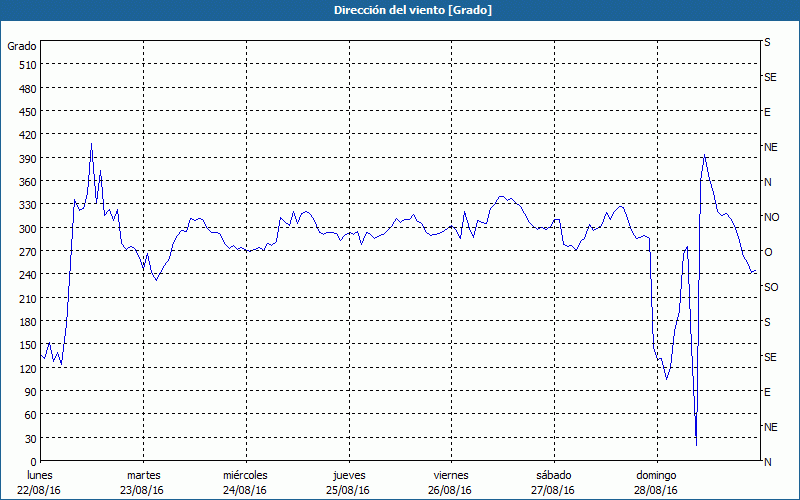Click the 'miércoles 24/08/16' axis label
The image size is (800, 500).
point(245,482)
